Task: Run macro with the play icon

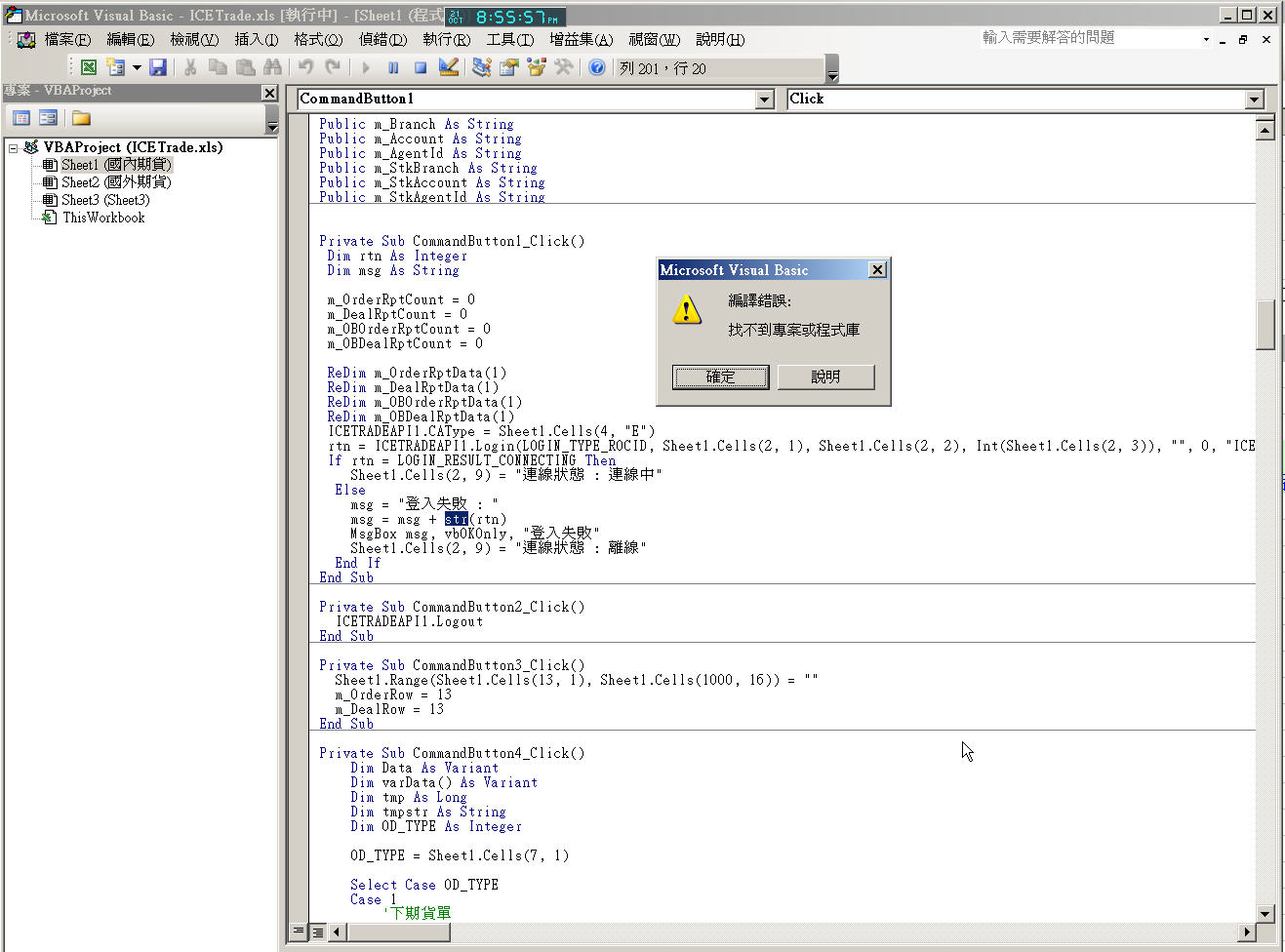Action: pyautogui.click(x=366, y=67)
